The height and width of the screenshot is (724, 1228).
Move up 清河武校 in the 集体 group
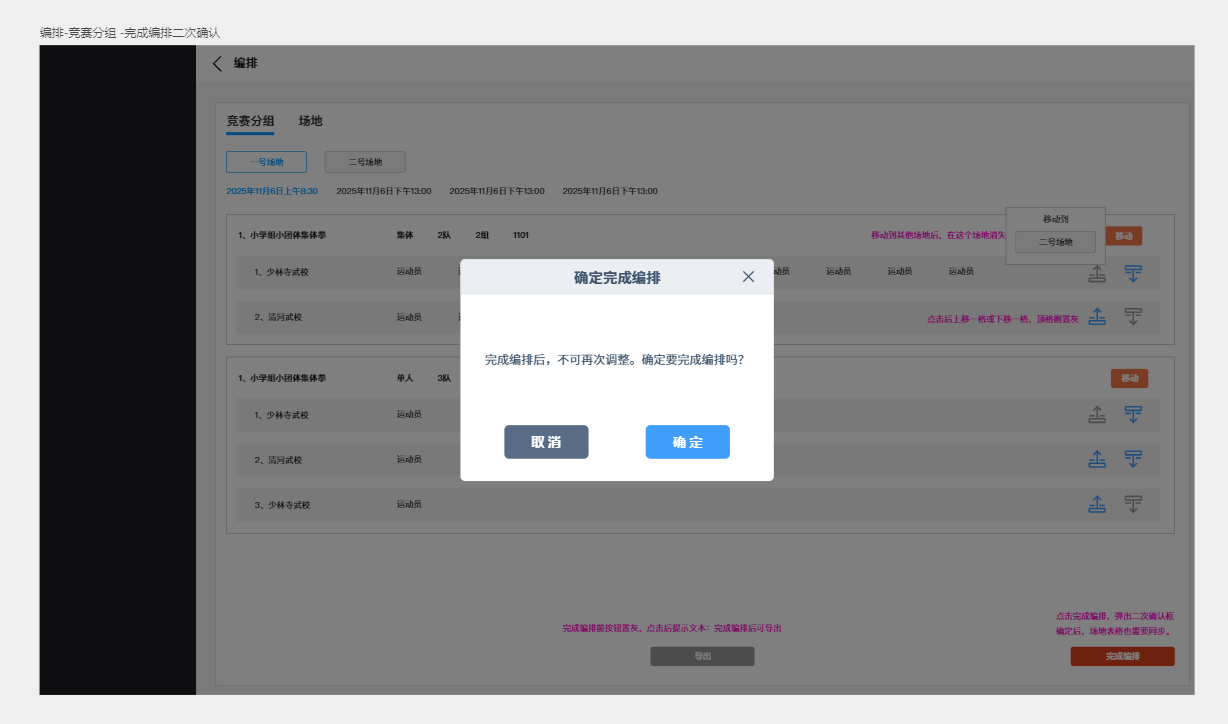1097,317
